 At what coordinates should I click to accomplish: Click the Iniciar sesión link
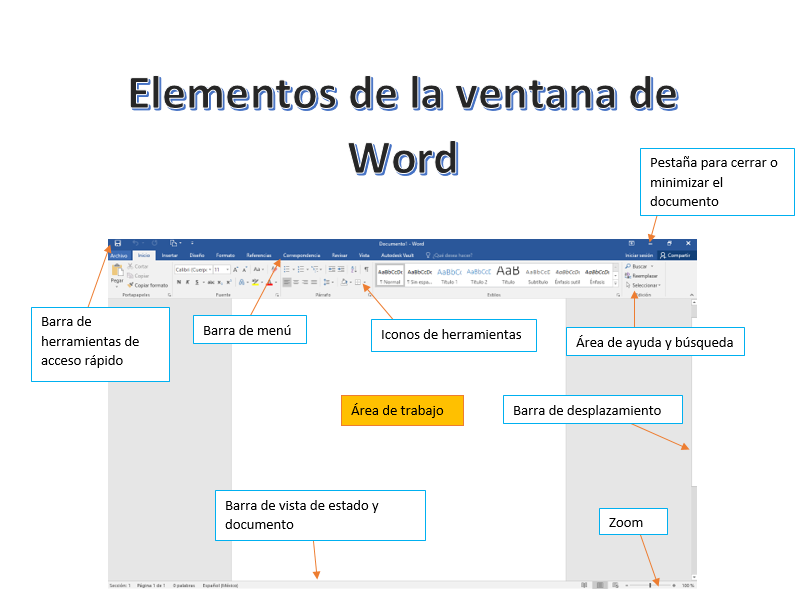pos(639,255)
